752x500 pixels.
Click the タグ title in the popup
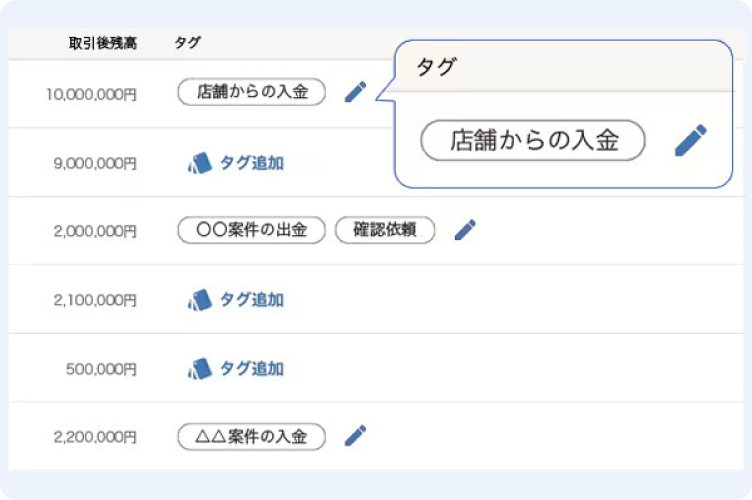436,67
